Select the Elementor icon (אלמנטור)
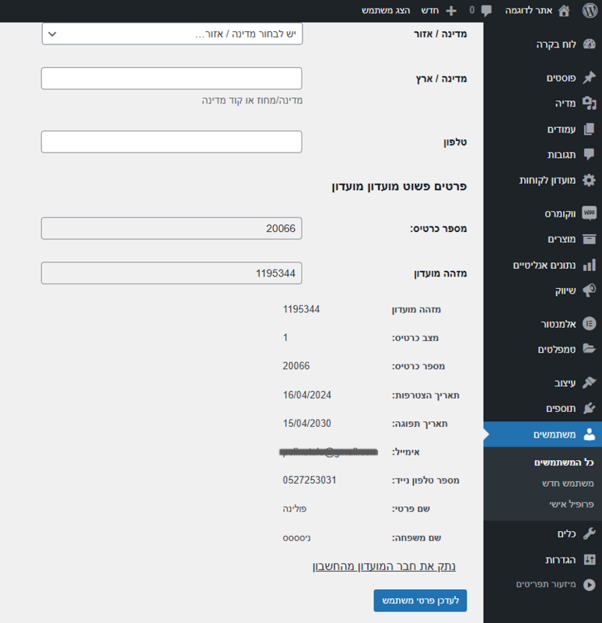Screen dimensions: 602x623 [x=589, y=324]
